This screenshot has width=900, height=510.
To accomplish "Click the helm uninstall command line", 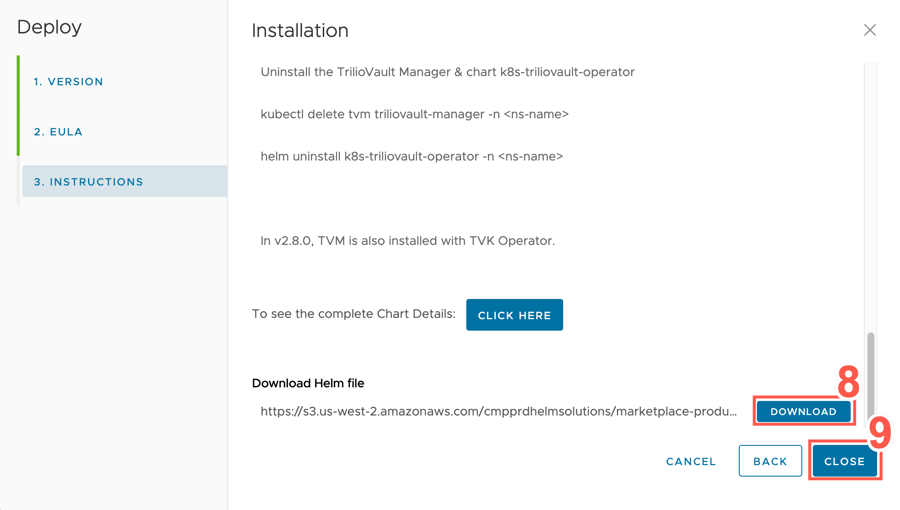I will (x=411, y=156).
